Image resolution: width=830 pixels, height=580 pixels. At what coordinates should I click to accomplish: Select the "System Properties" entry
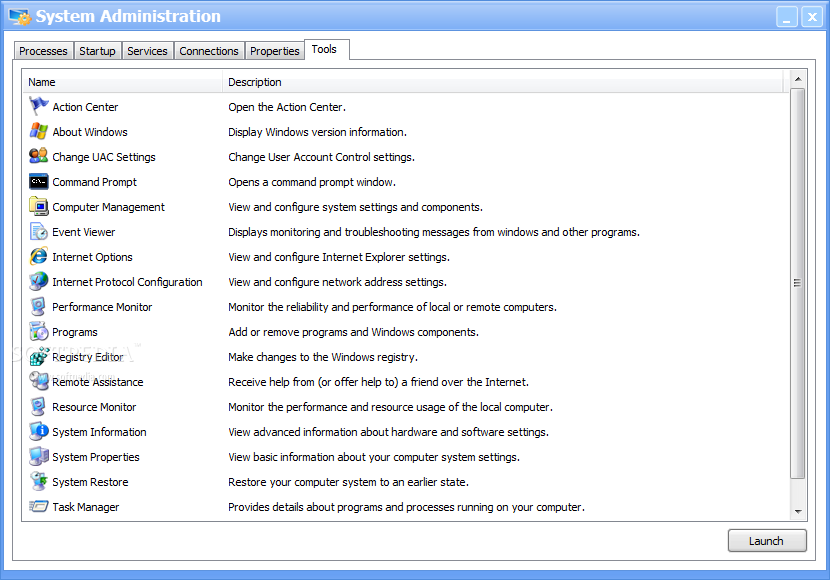click(95, 457)
